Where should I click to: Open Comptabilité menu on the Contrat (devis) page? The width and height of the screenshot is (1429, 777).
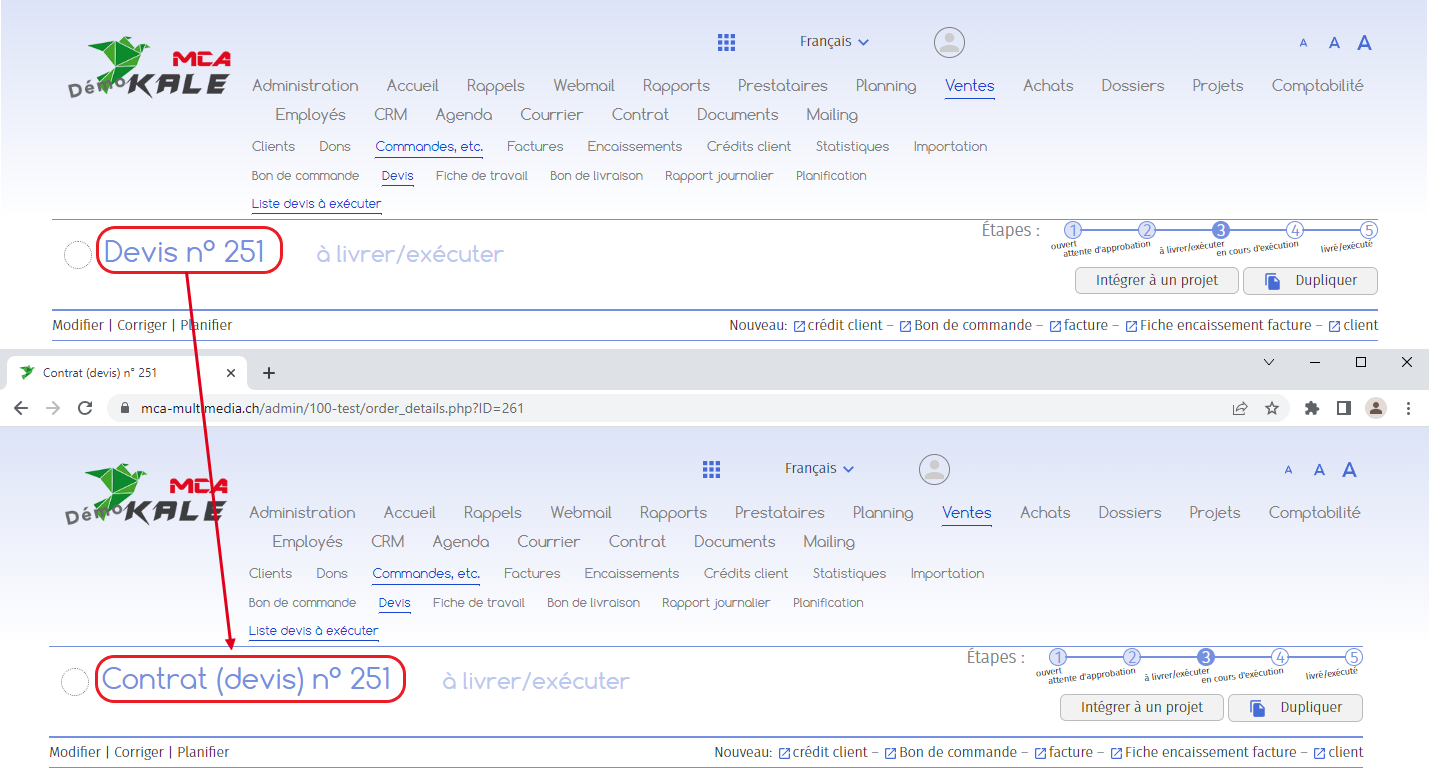point(1314,512)
